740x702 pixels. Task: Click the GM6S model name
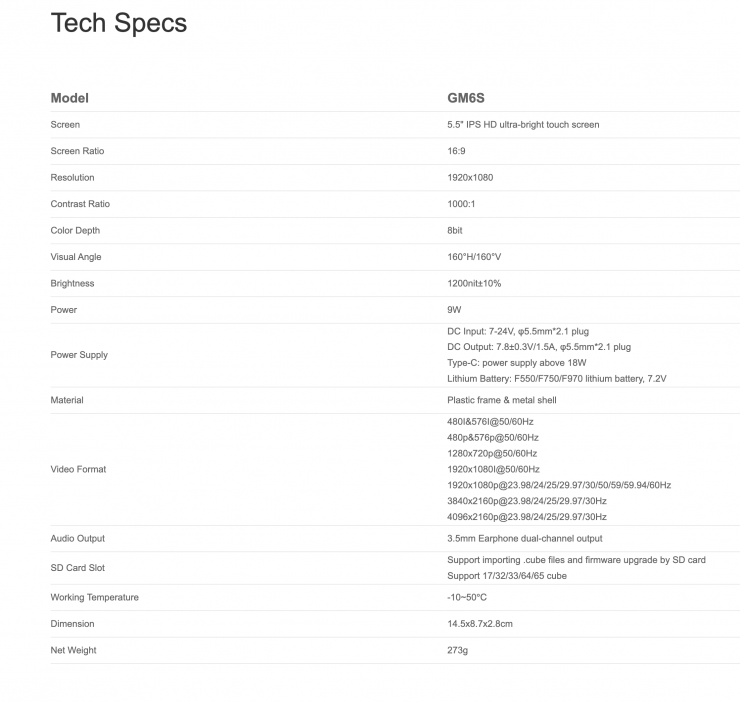pos(465,98)
